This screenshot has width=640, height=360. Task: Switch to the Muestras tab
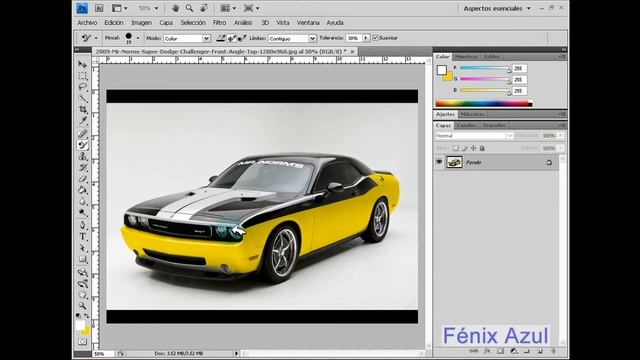[466, 57]
